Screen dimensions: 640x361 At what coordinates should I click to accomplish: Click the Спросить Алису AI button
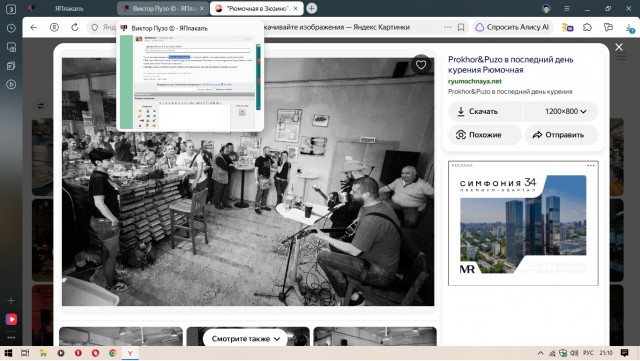pos(513,27)
